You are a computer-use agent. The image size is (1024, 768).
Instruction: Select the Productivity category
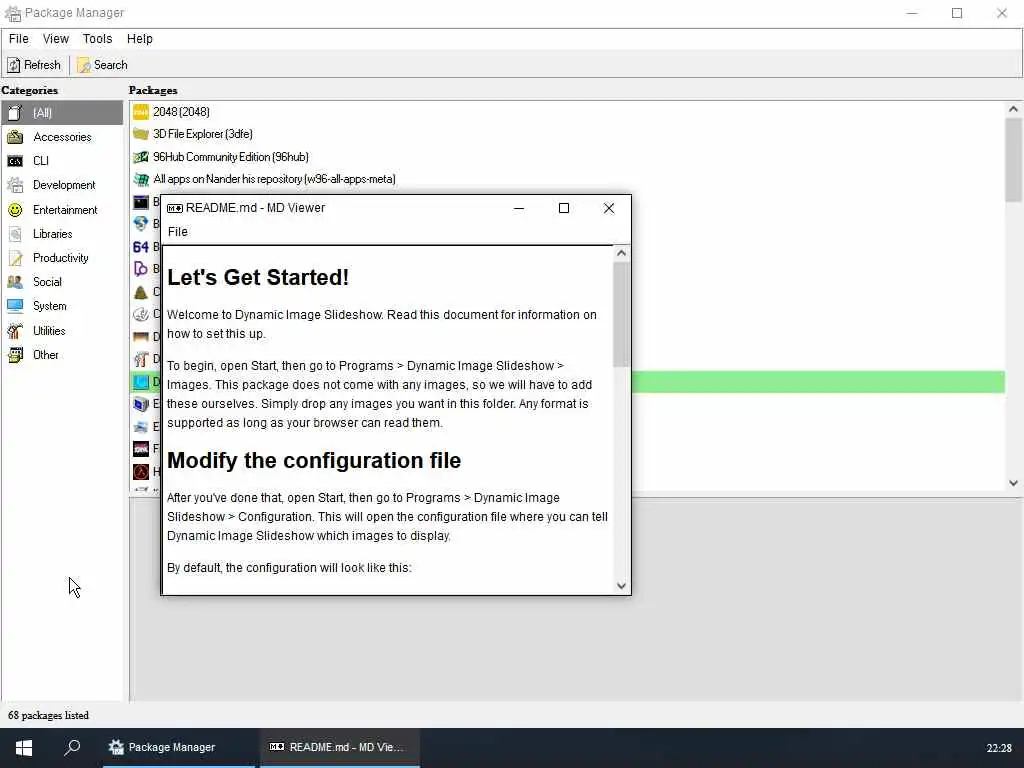pos(62,258)
